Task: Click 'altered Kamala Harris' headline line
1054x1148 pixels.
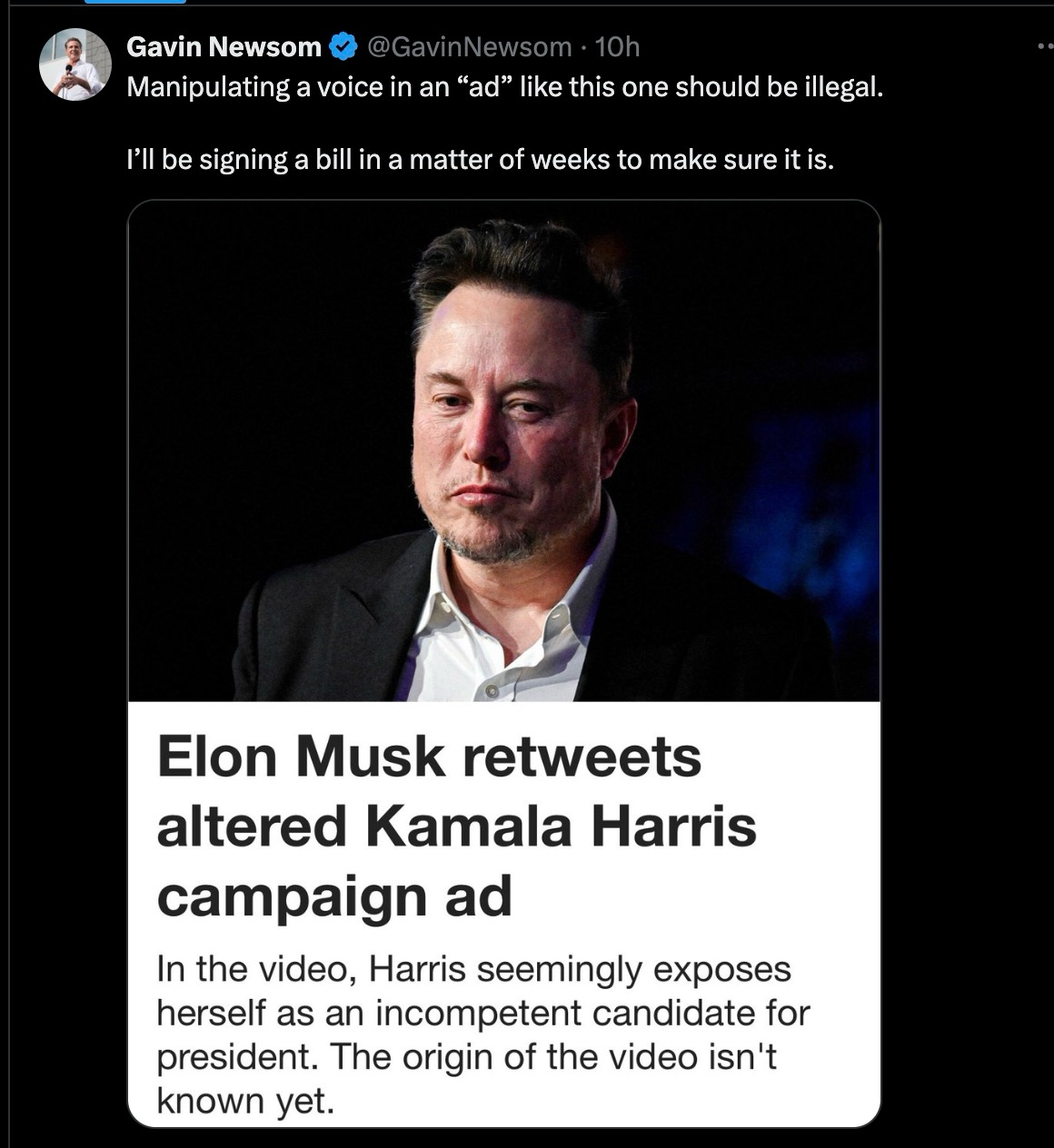Action: [x=456, y=826]
